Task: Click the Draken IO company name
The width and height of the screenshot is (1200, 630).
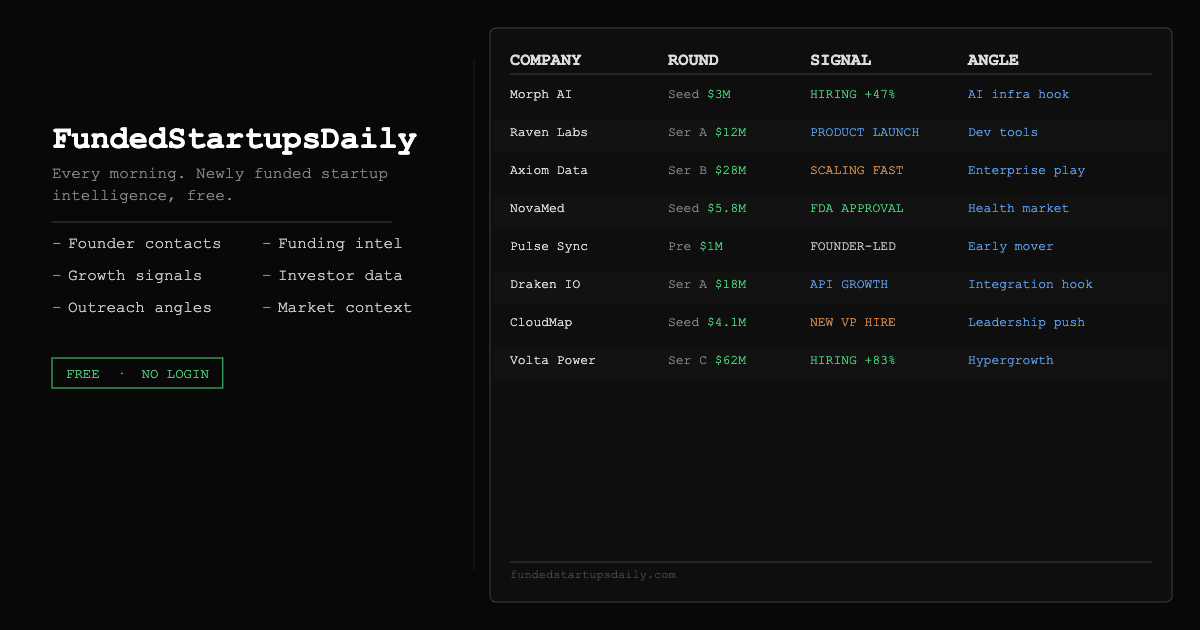Action: coord(545,284)
